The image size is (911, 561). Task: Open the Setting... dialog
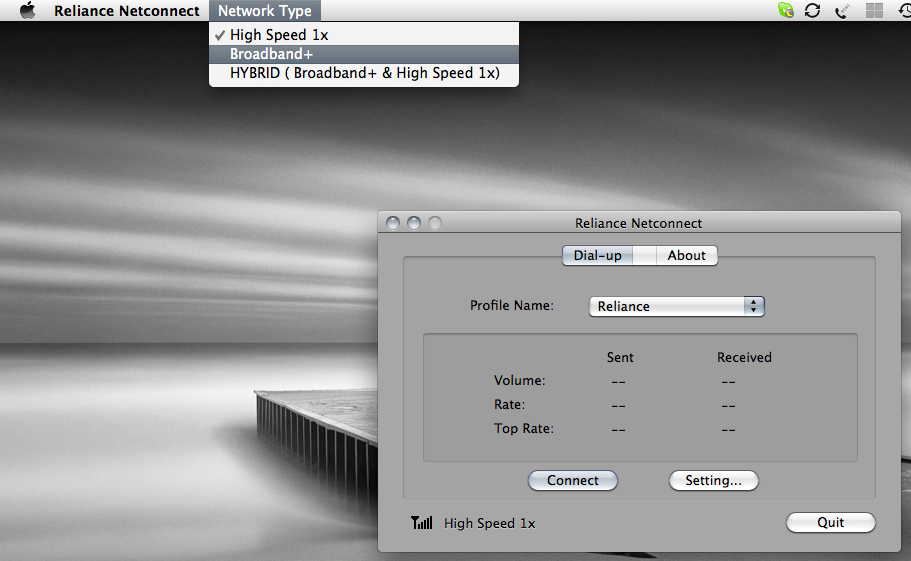pyautogui.click(x=713, y=480)
